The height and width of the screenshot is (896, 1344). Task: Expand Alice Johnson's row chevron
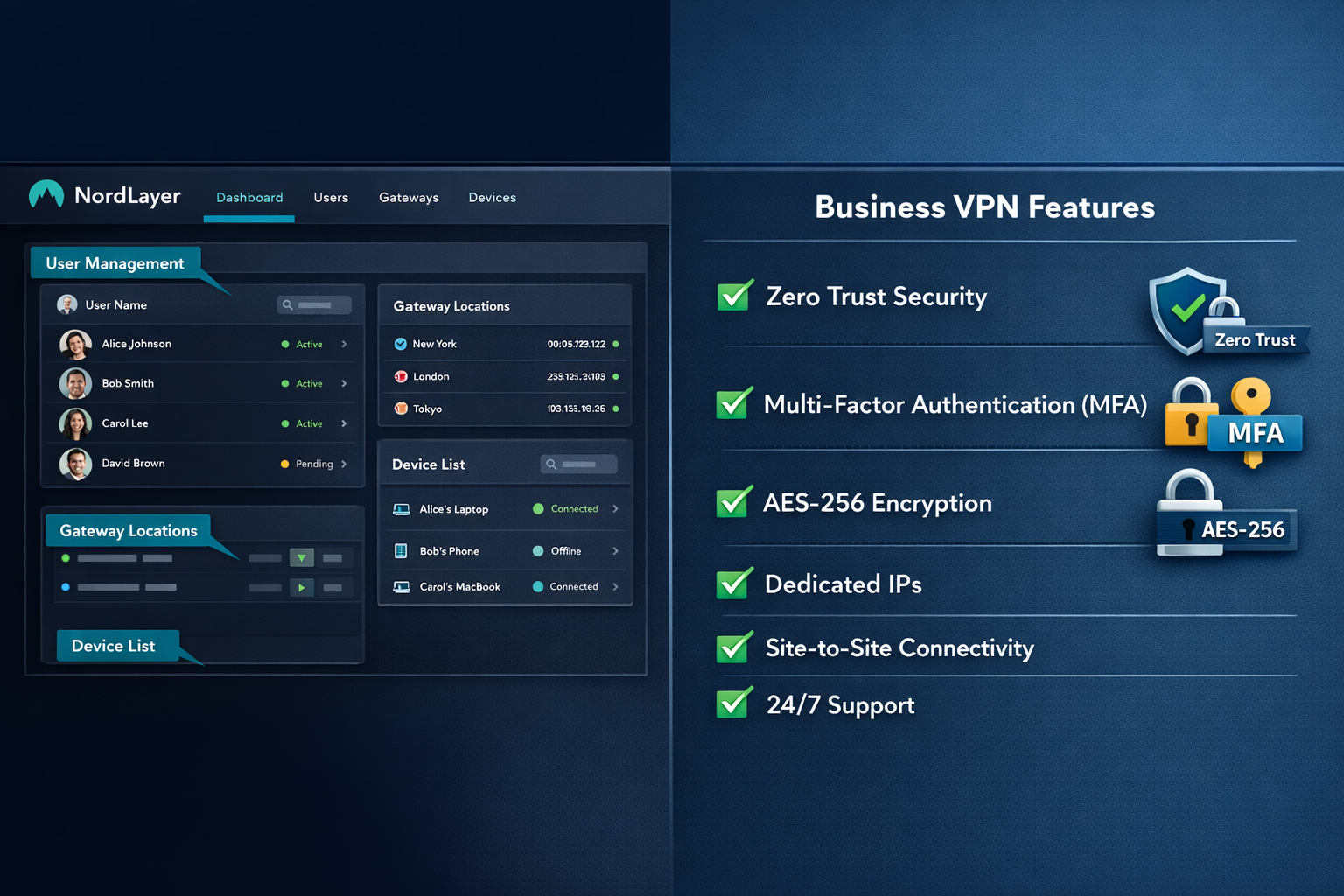[x=344, y=344]
